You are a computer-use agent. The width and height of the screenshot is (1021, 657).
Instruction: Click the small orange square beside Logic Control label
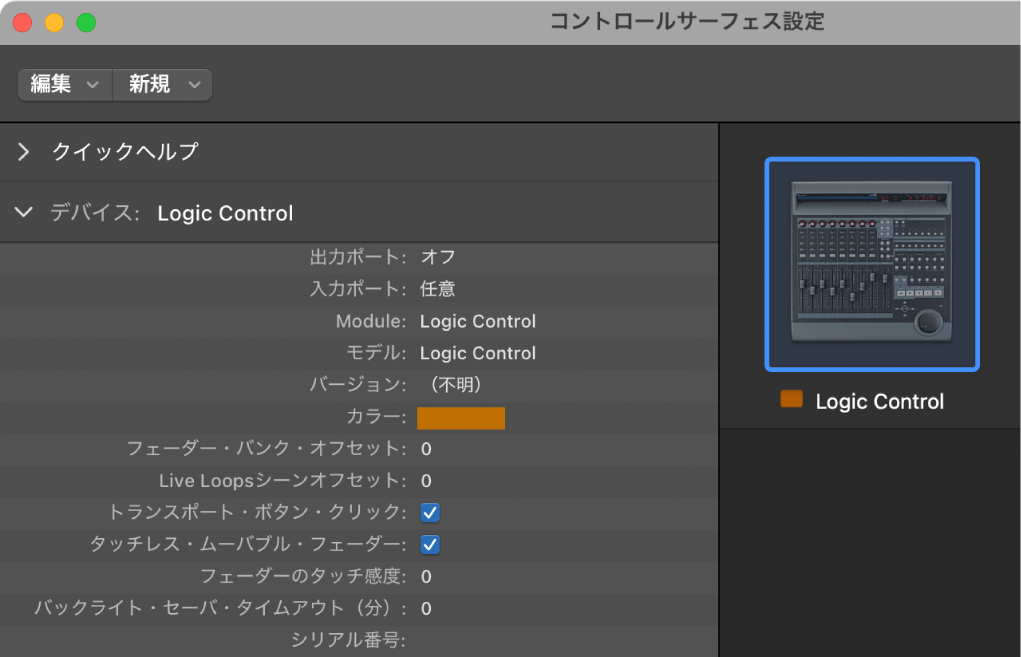792,399
